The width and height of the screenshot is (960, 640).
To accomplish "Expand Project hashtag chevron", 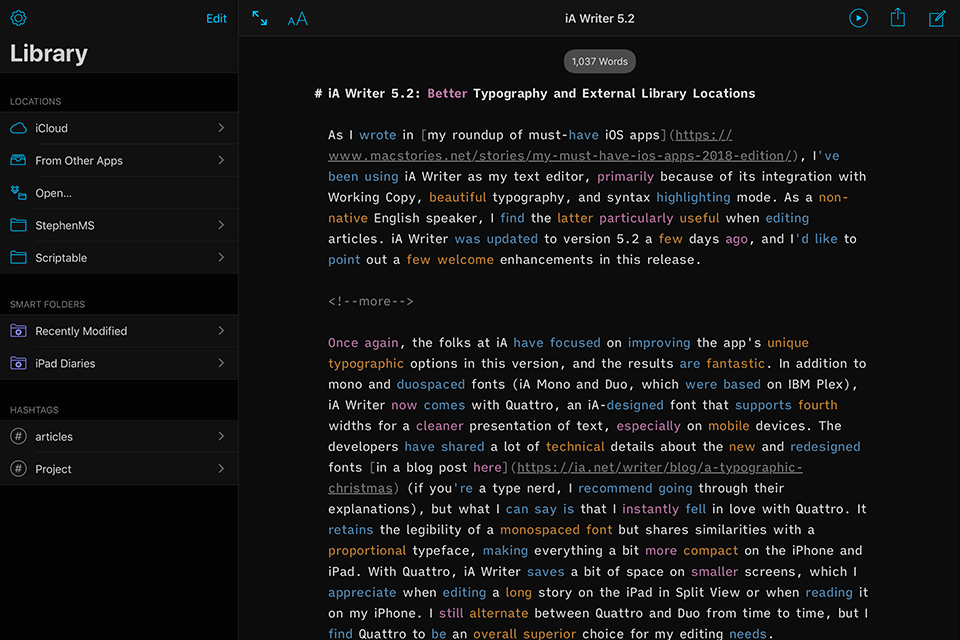I will 221,469.
